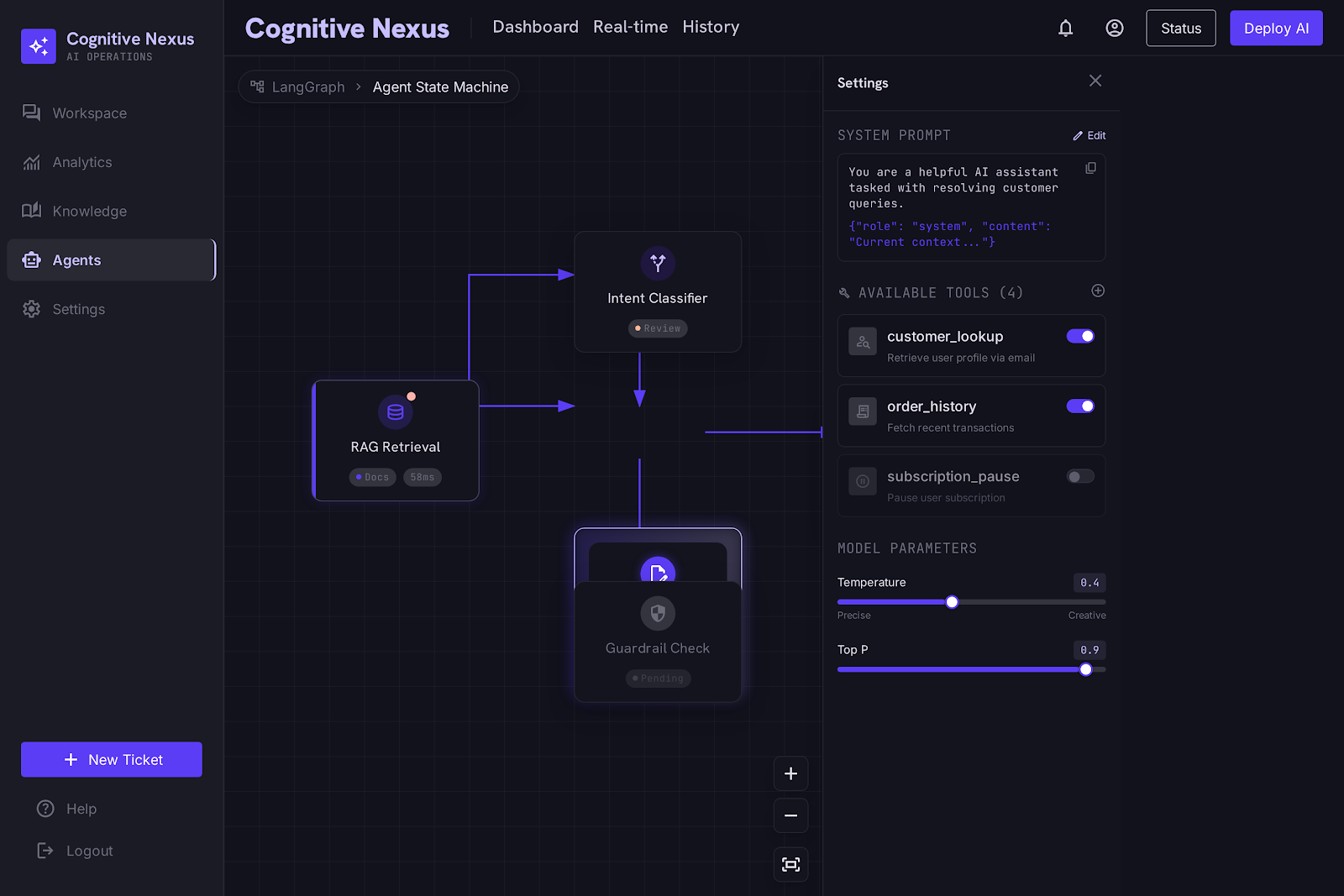Screen dimensions: 1344x896
Task: Adjust the Temperature slider handle
Action: 952,602
